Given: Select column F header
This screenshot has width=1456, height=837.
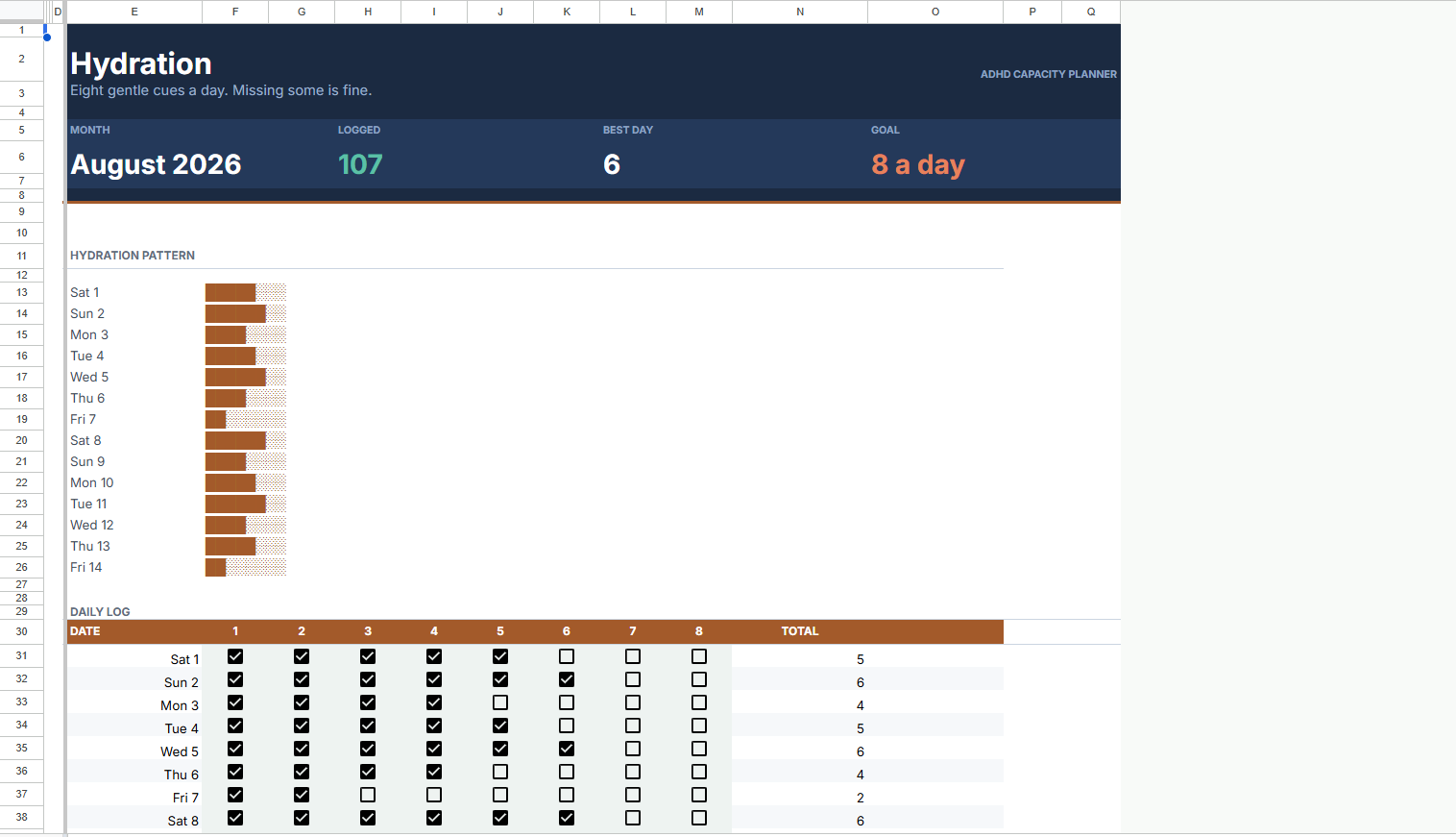Looking at the screenshot, I should [x=235, y=12].
